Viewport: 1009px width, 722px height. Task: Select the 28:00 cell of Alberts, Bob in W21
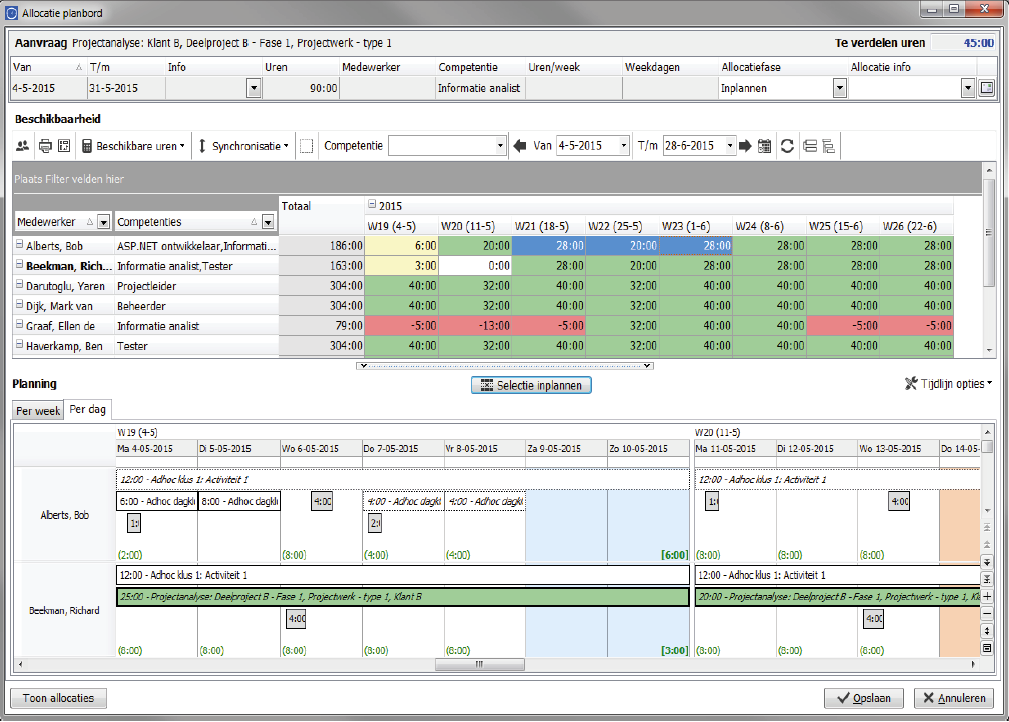coord(549,245)
